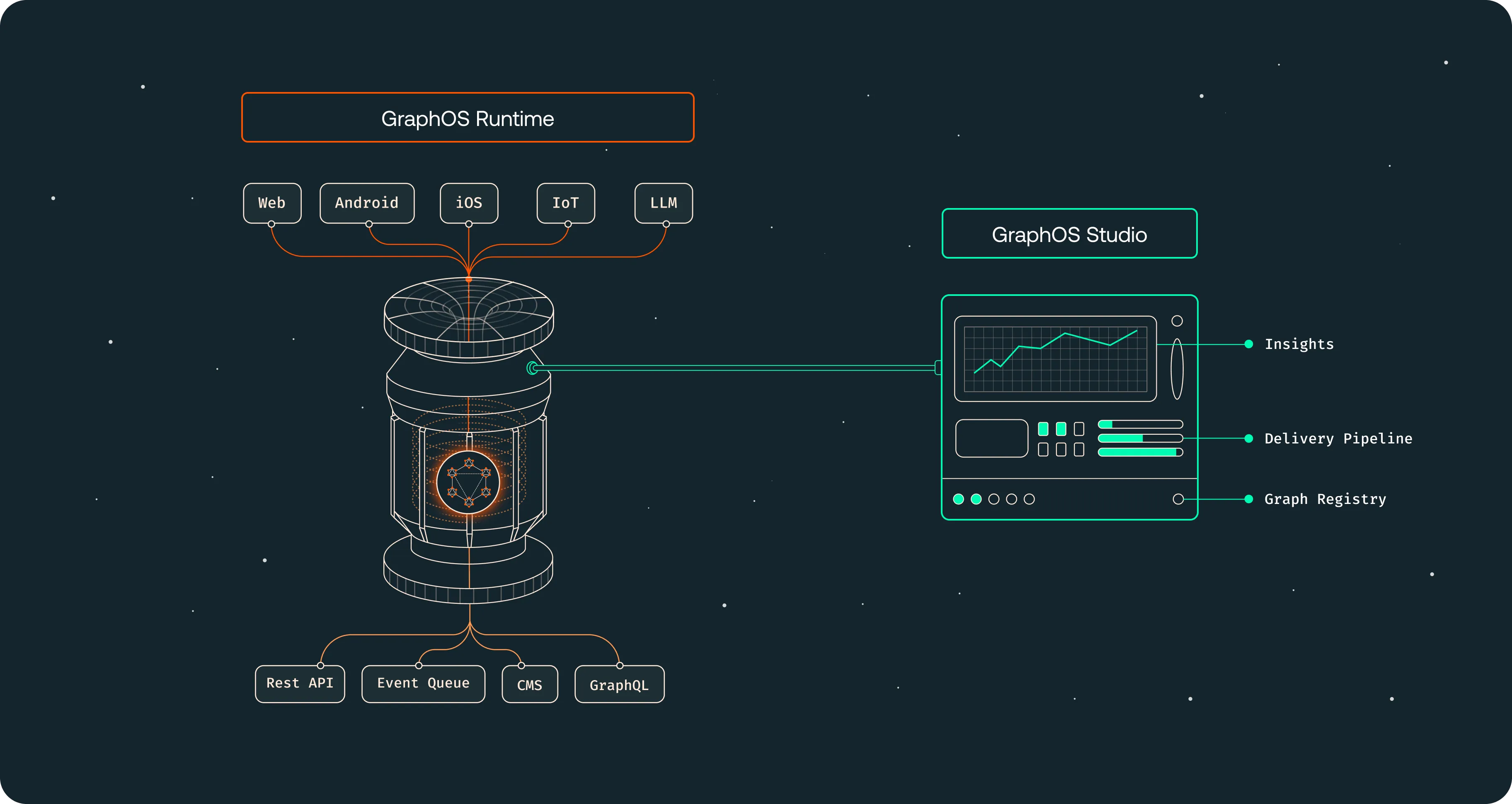Click the GraphOS Runtime title box
The image size is (1512, 804).
468,117
